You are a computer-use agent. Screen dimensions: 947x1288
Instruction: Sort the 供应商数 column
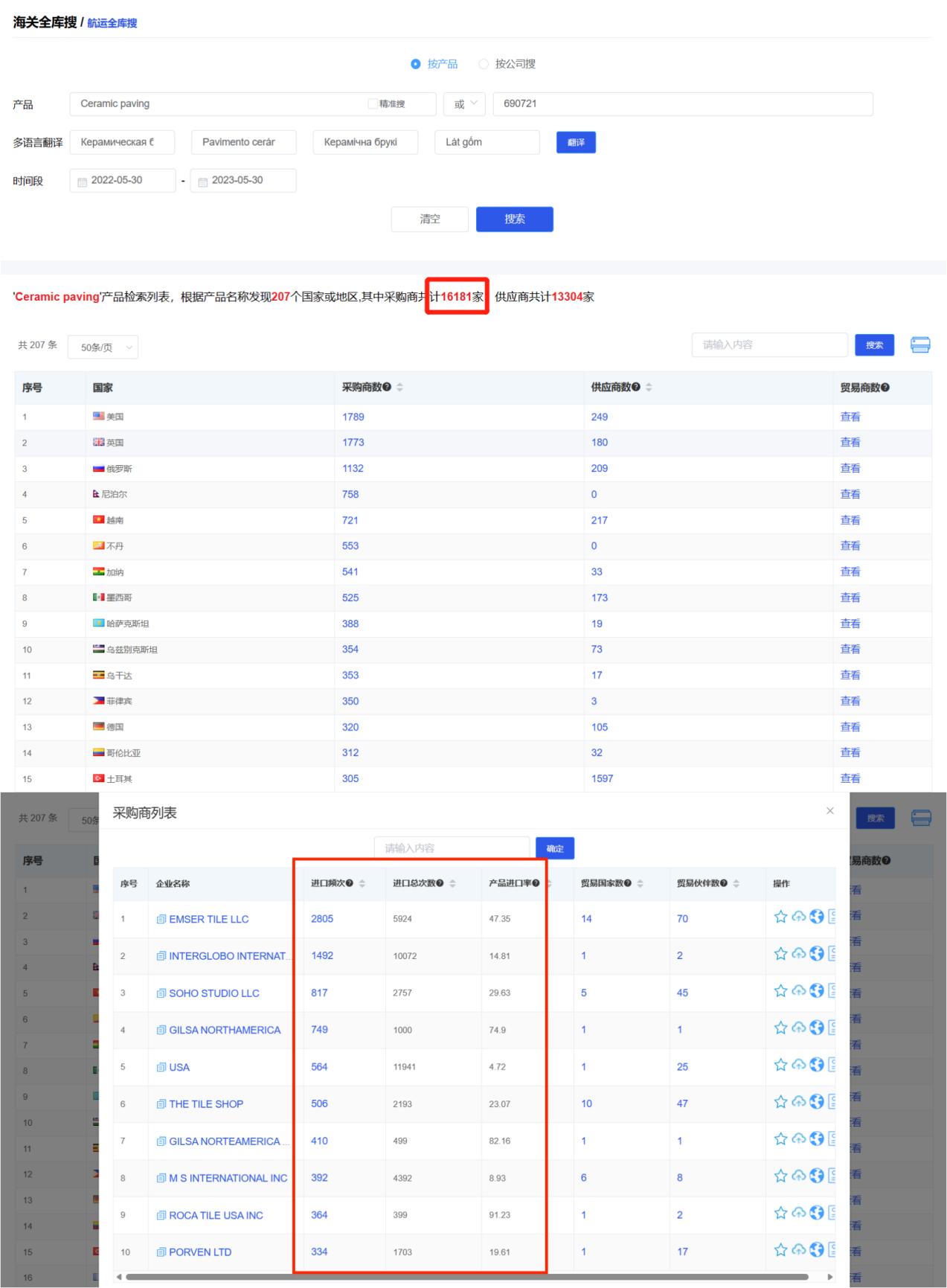649,388
